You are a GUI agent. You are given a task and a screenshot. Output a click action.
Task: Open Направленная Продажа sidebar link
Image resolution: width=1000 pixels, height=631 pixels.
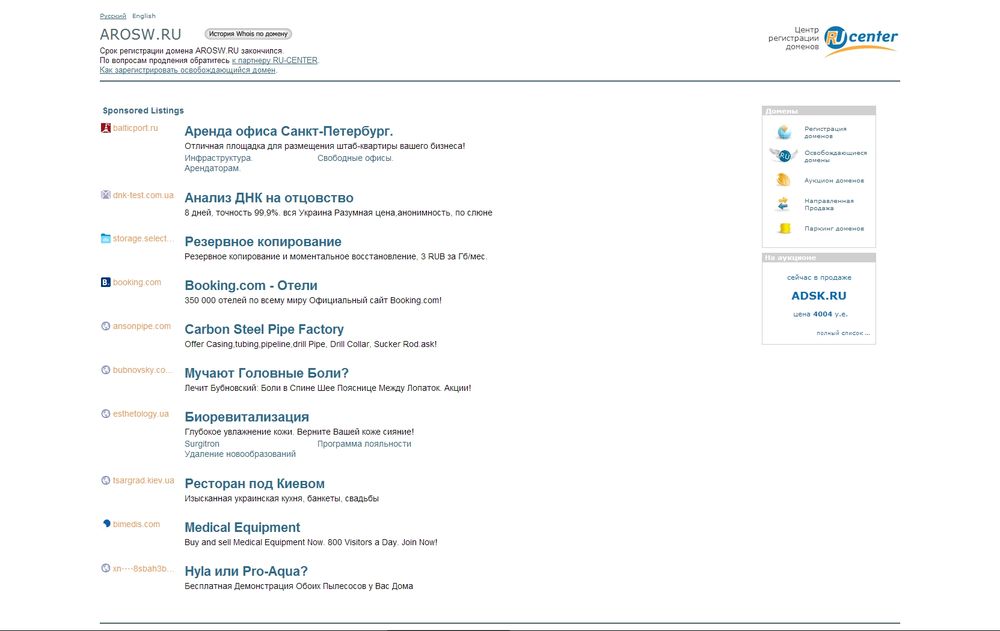828,204
